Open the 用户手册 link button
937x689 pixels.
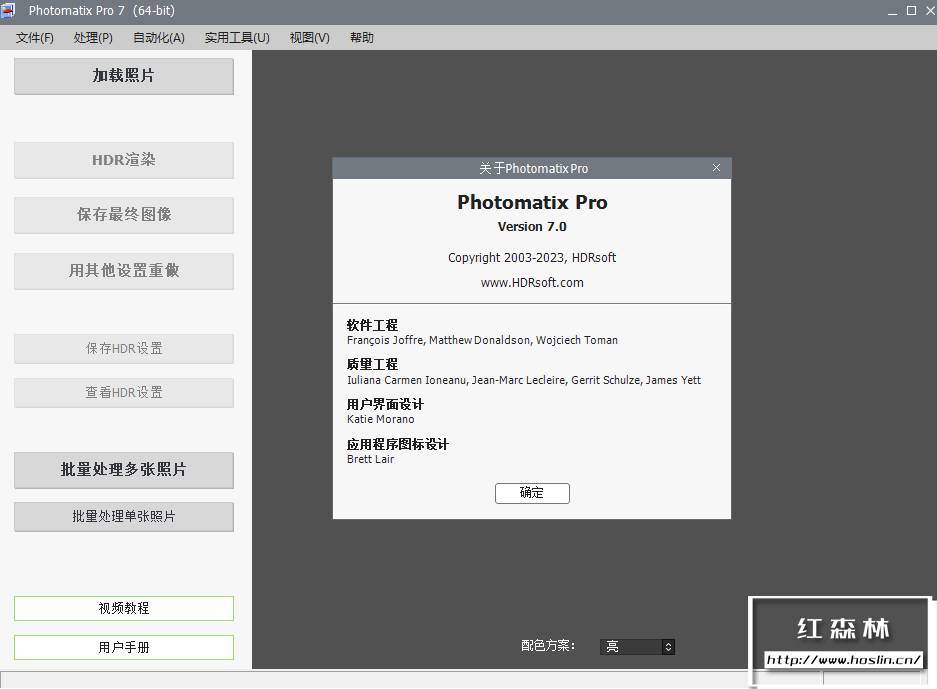[124, 647]
